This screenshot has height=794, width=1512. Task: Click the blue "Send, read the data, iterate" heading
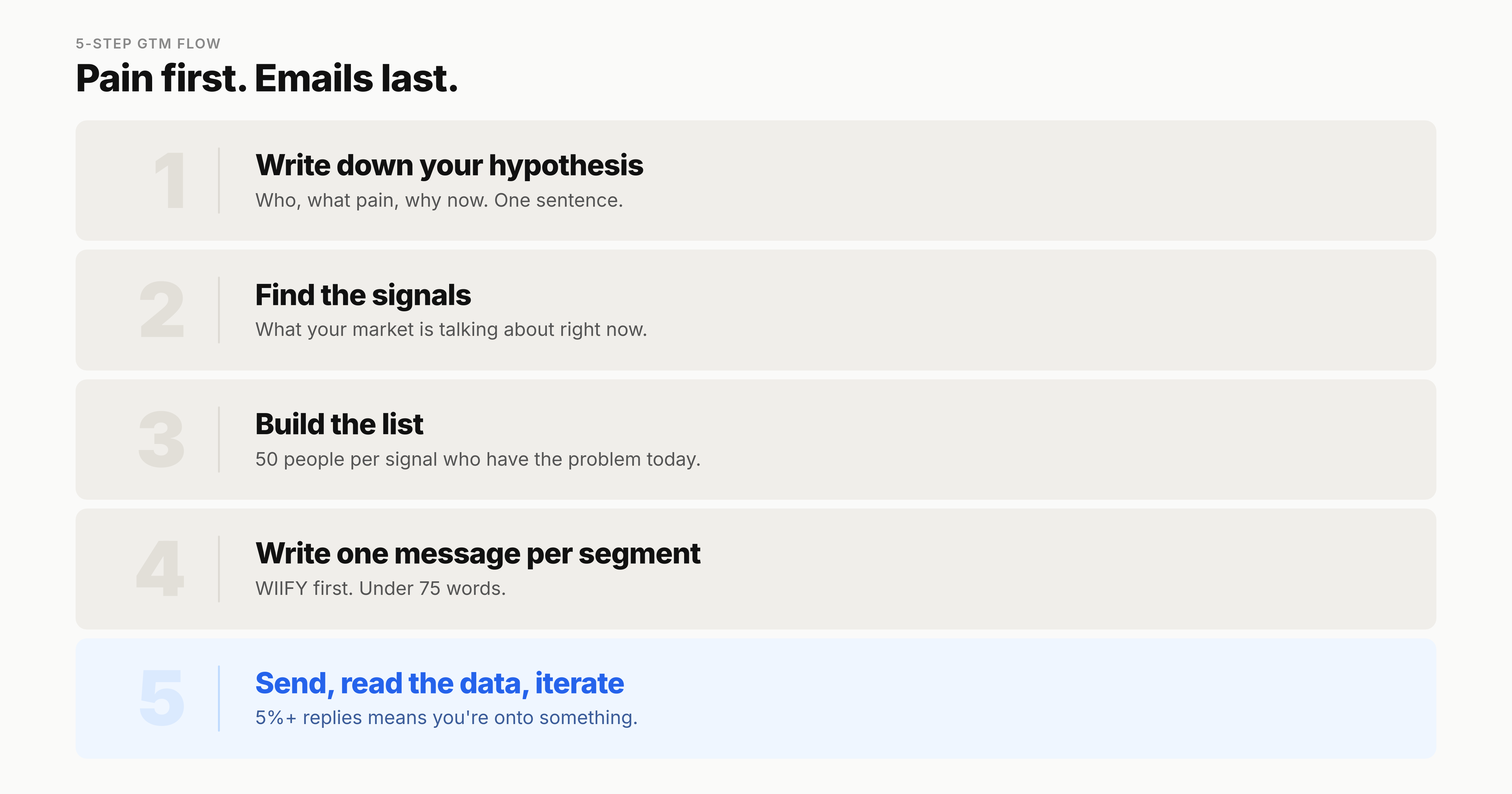coord(439,683)
